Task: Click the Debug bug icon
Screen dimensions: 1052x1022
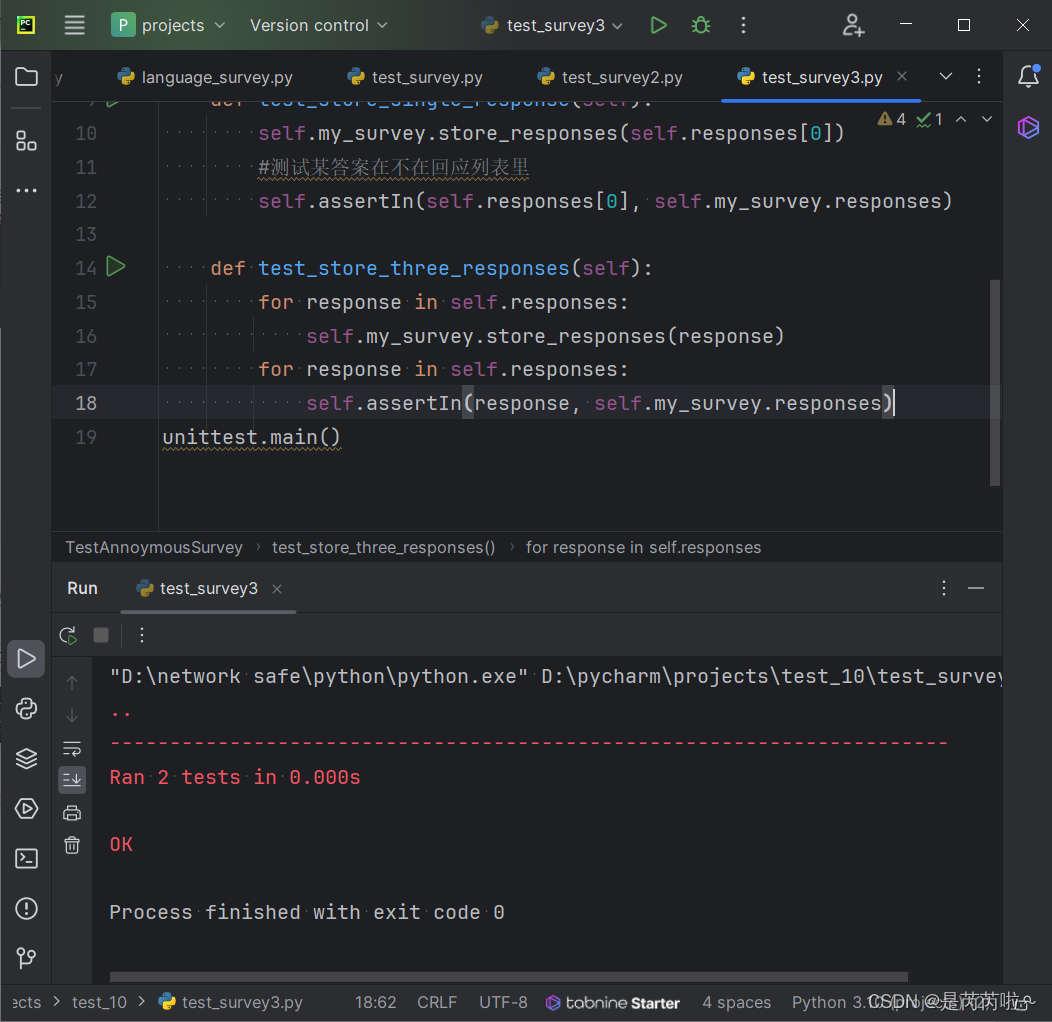Action: (x=701, y=25)
